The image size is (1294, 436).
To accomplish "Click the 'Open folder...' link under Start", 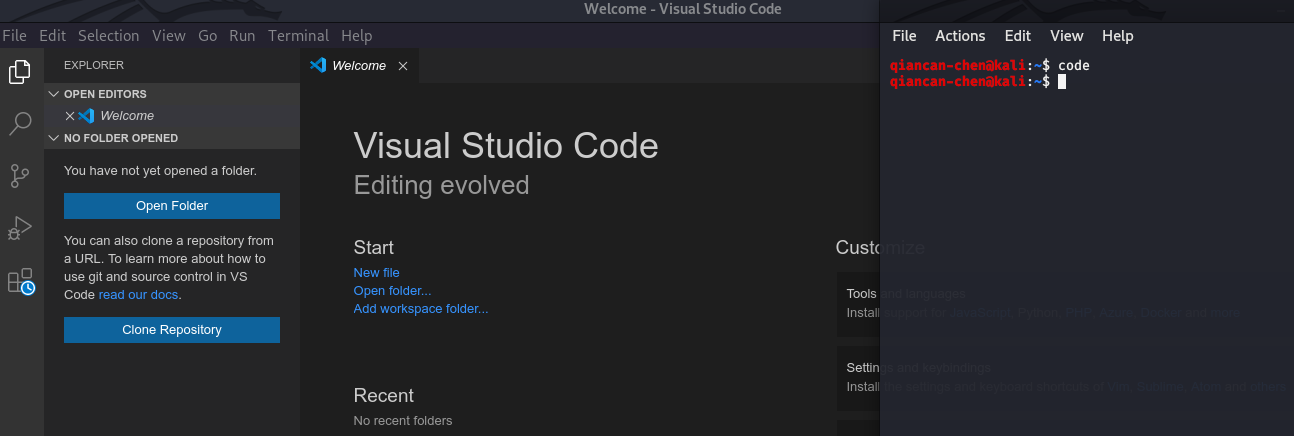I will pos(392,291).
